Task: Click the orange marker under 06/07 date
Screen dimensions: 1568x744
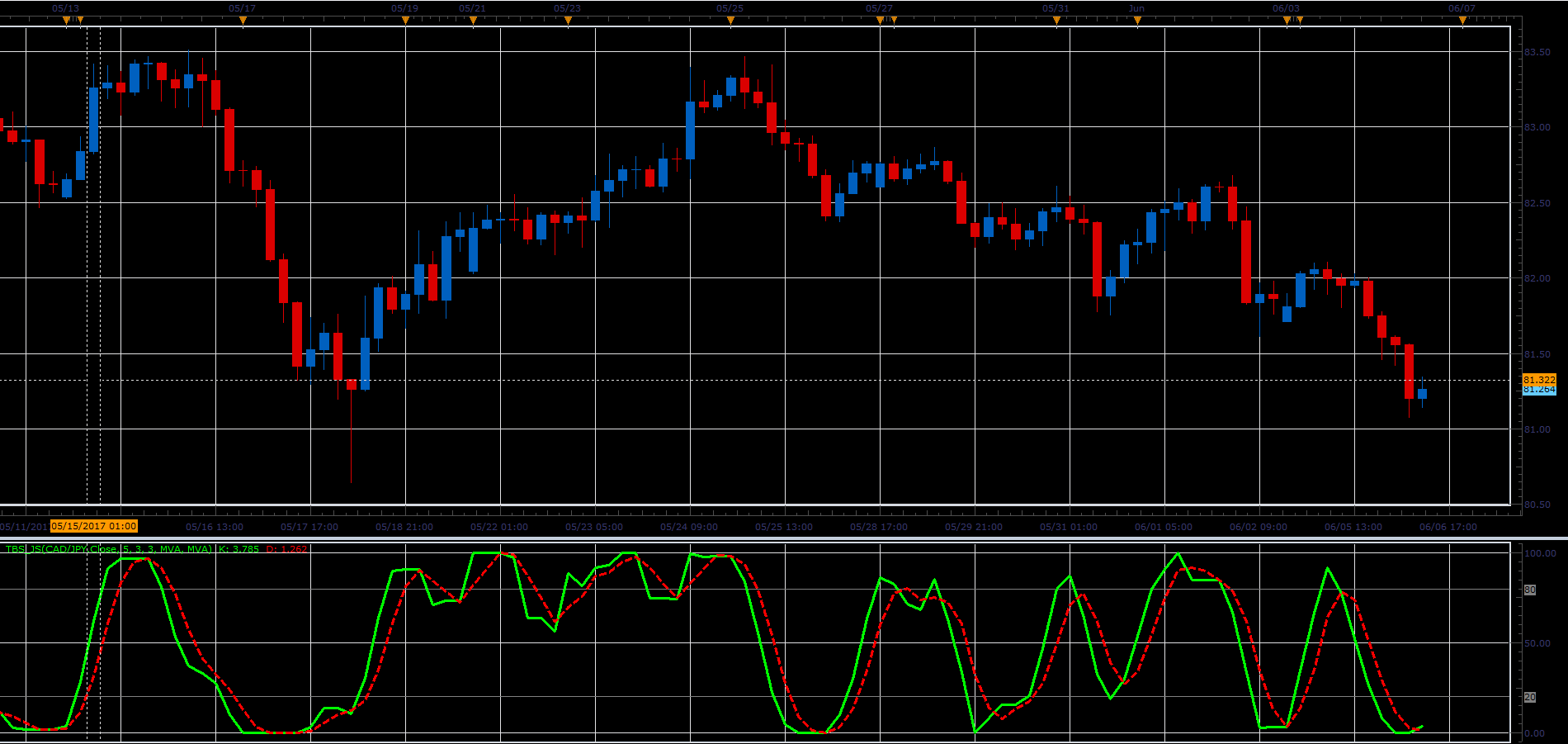Action: click(x=1462, y=21)
